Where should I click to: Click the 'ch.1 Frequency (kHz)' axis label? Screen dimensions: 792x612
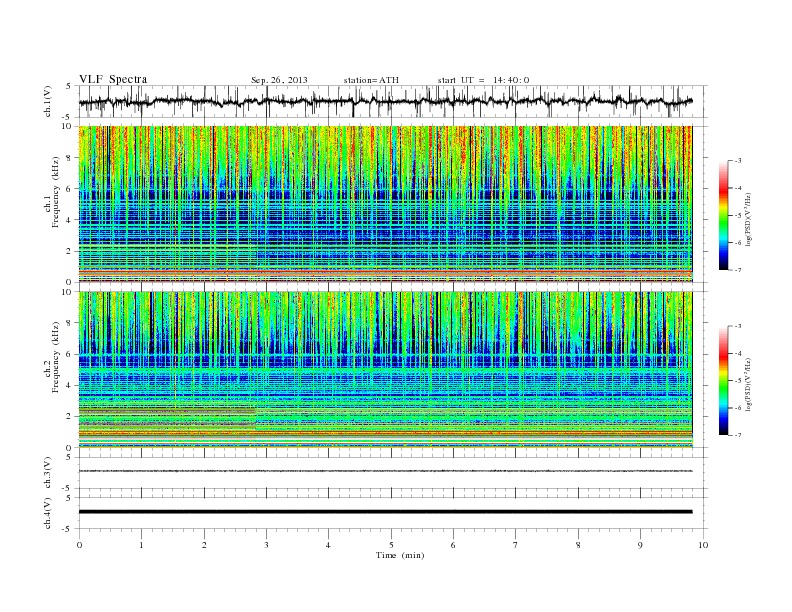pyautogui.click(x=52, y=192)
